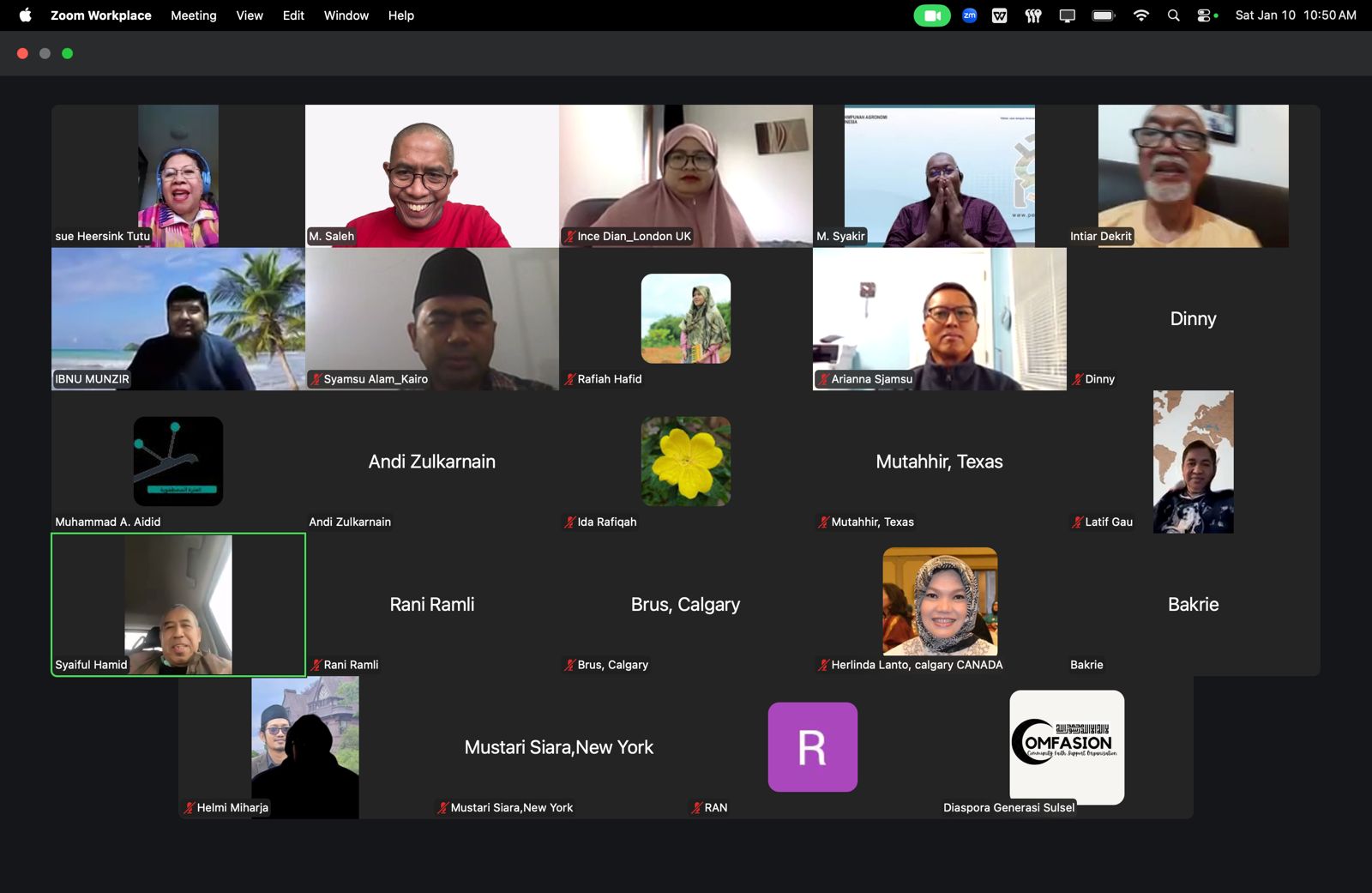The width and height of the screenshot is (1372, 893).
Task: Click the WPS Office menu bar icon
Action: [999, 15]
